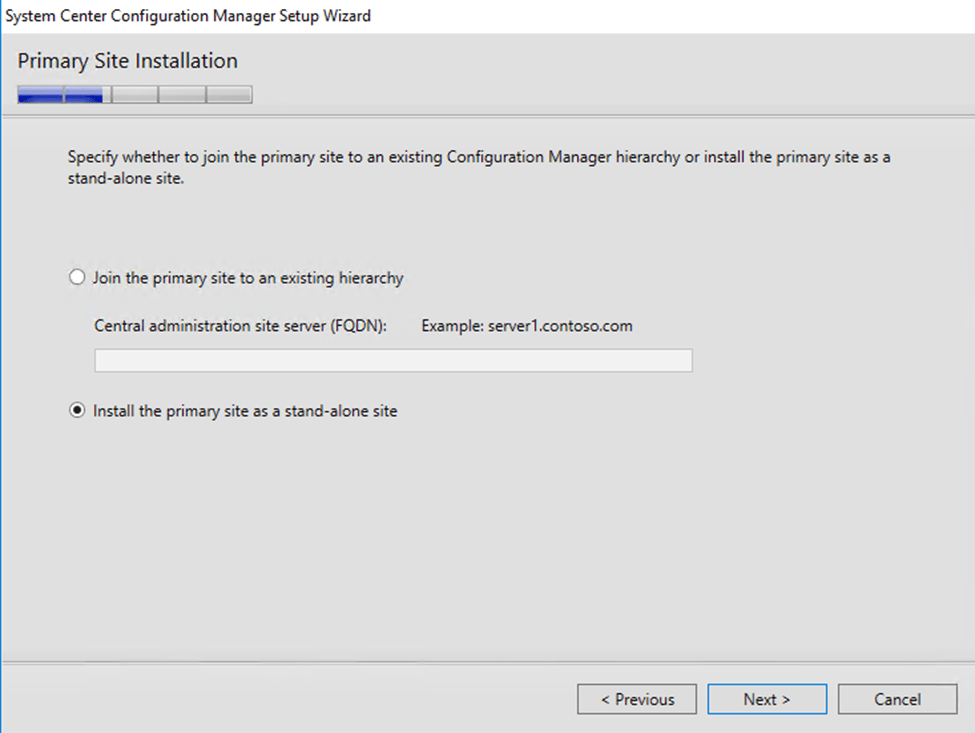Select the stand-alone site radio button
Image resolution: width=975 pixels, height=733 pixels.
pyautogui.click(x=77, y=411)
